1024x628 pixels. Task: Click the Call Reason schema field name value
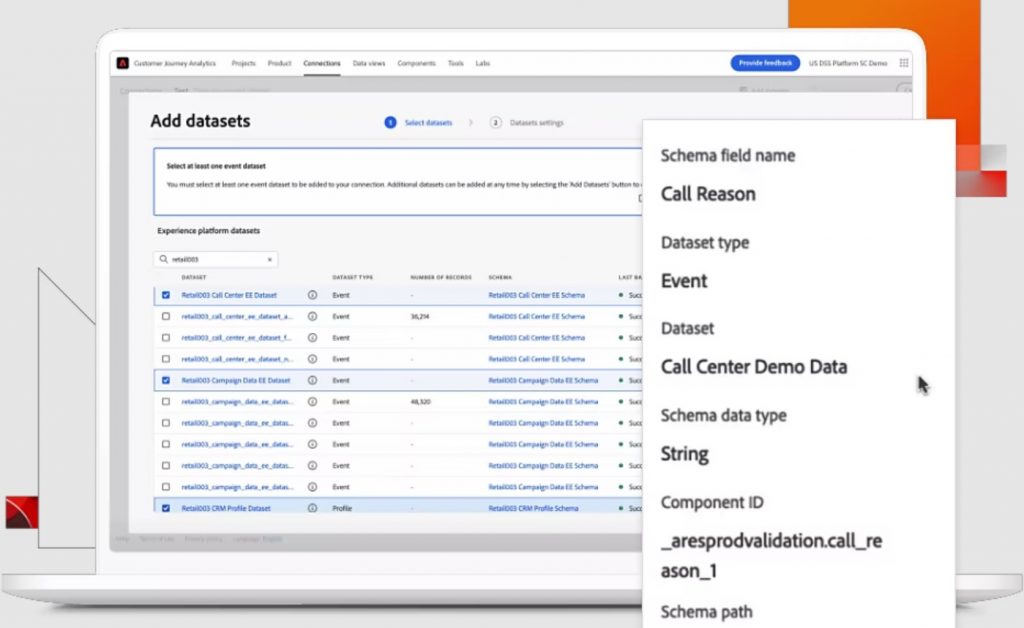tap(708, 194)
